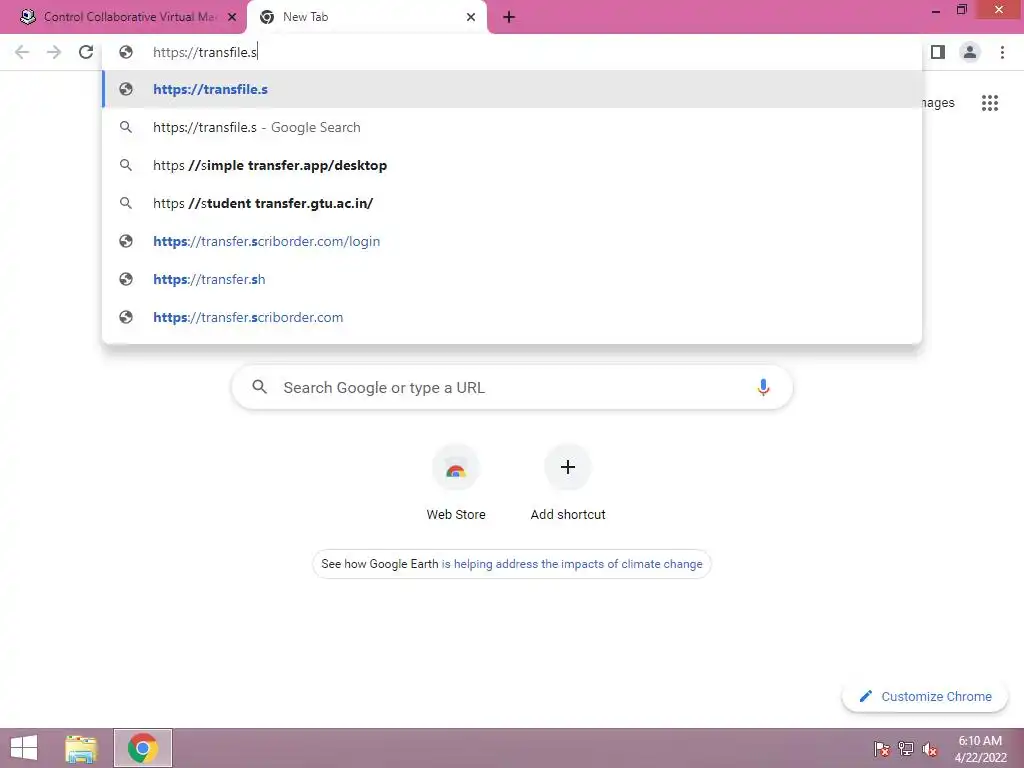This screenshot has height=768, width=1024.
Task: Click the browser reload button
Action: 86,52
